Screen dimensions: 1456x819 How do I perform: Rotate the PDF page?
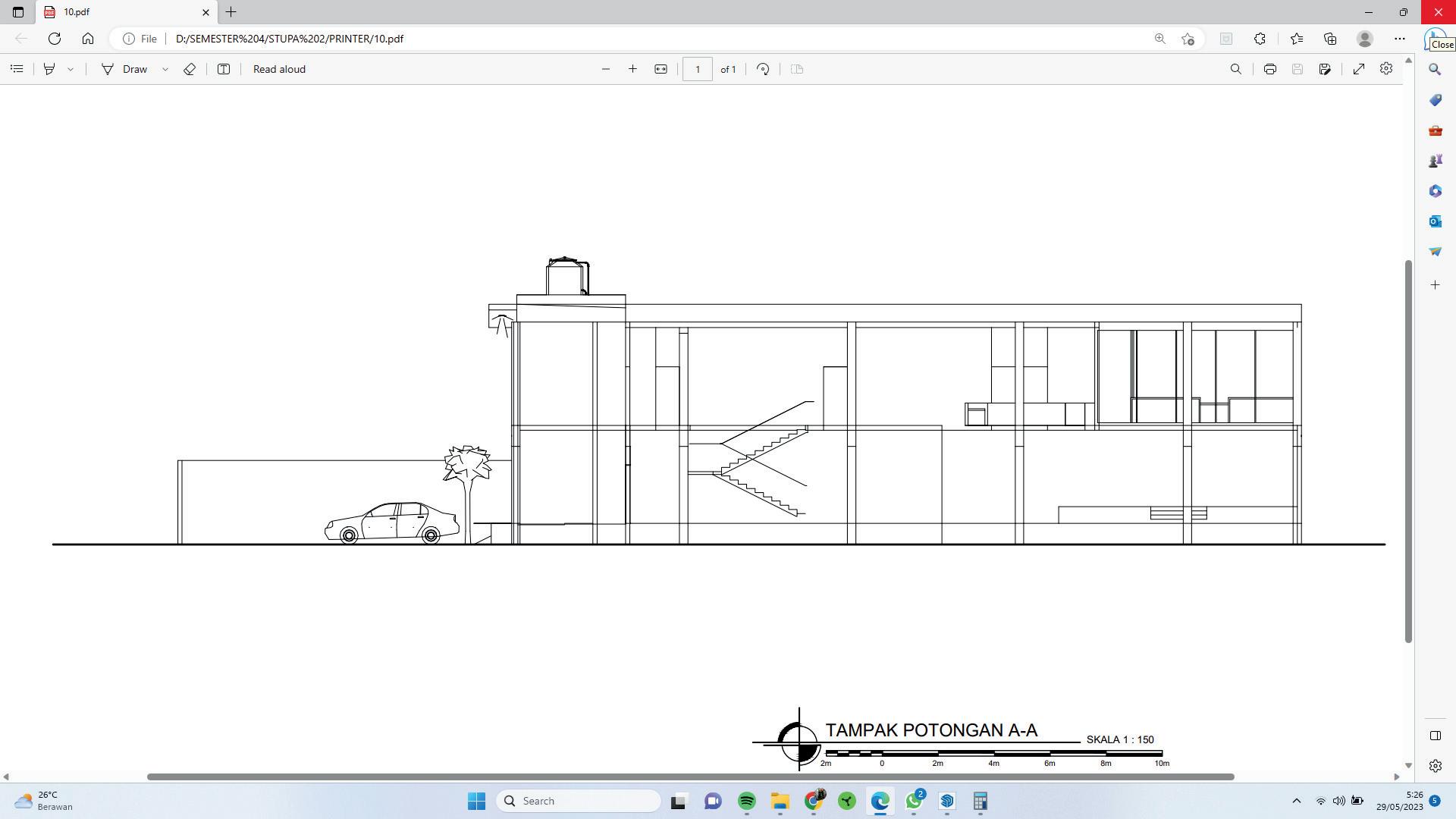763,69
